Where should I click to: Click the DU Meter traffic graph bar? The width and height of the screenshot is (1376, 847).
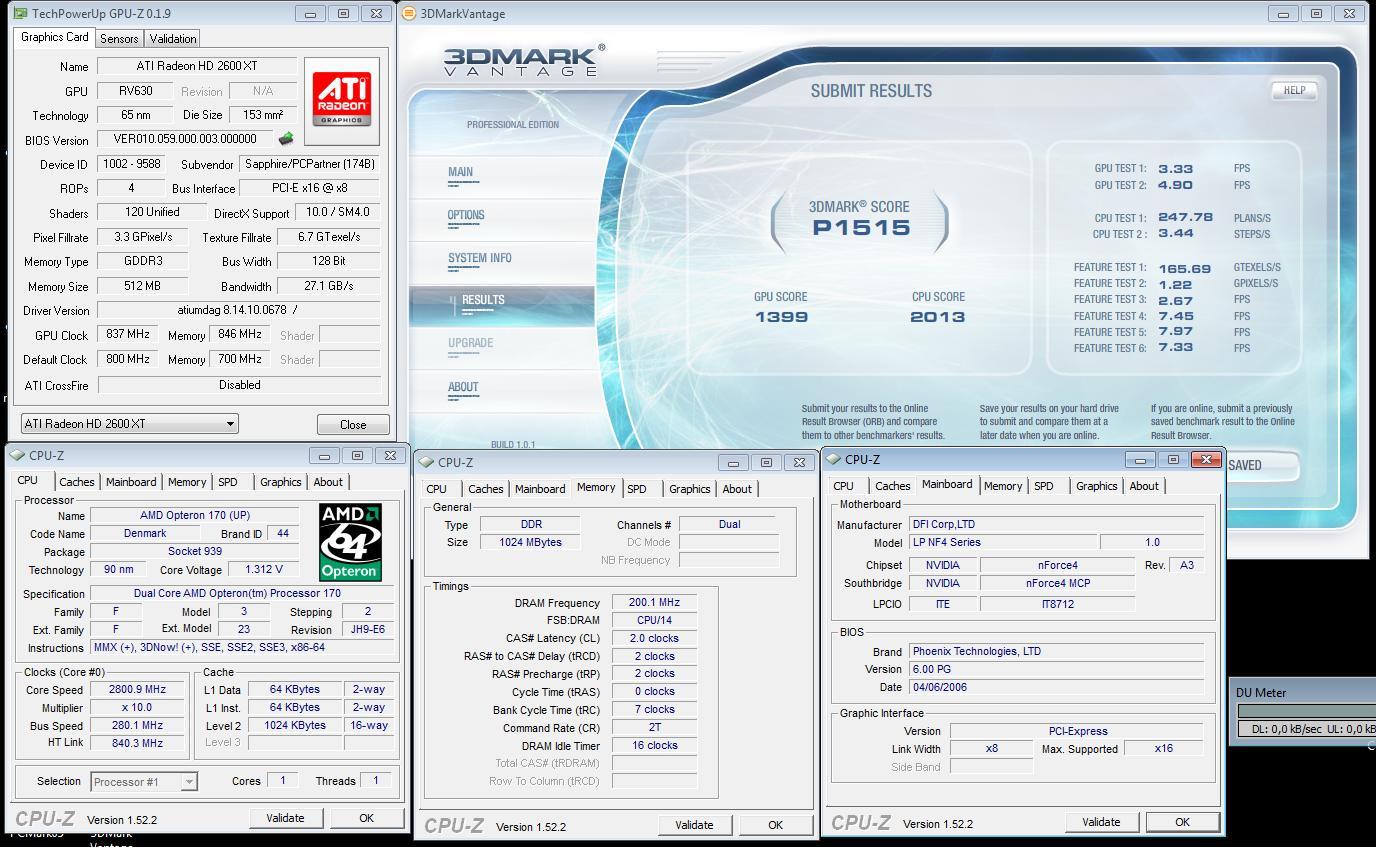tap(1306, 711)
